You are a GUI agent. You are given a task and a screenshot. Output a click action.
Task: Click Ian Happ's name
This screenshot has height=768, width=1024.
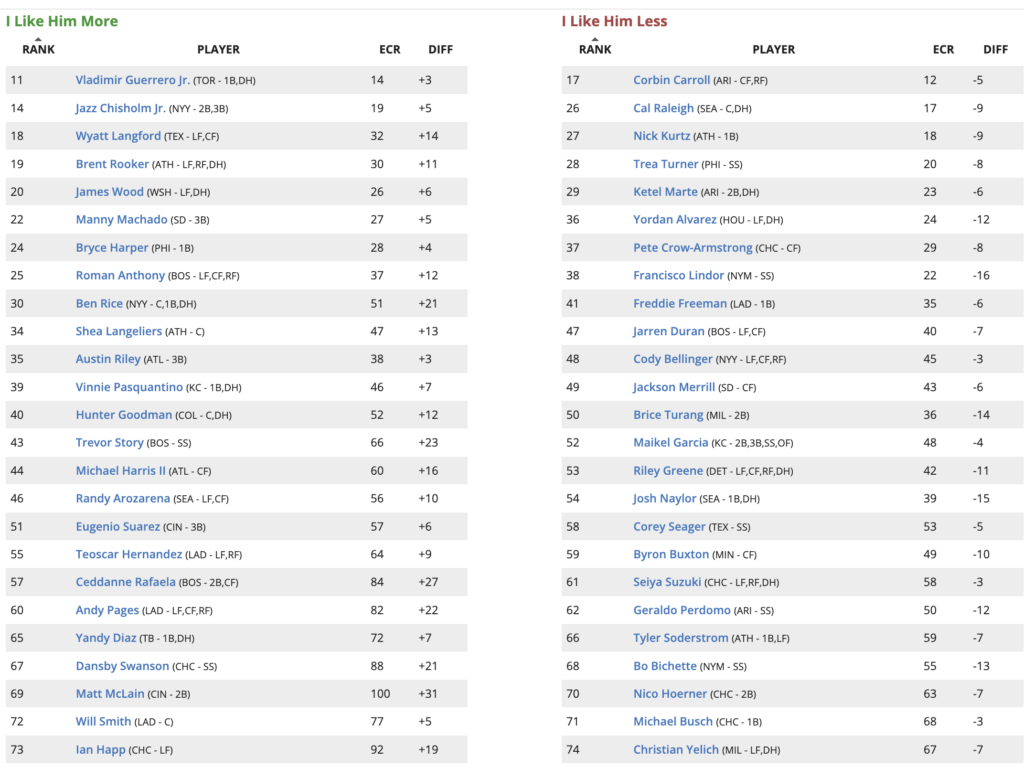(x=99, y=750)
